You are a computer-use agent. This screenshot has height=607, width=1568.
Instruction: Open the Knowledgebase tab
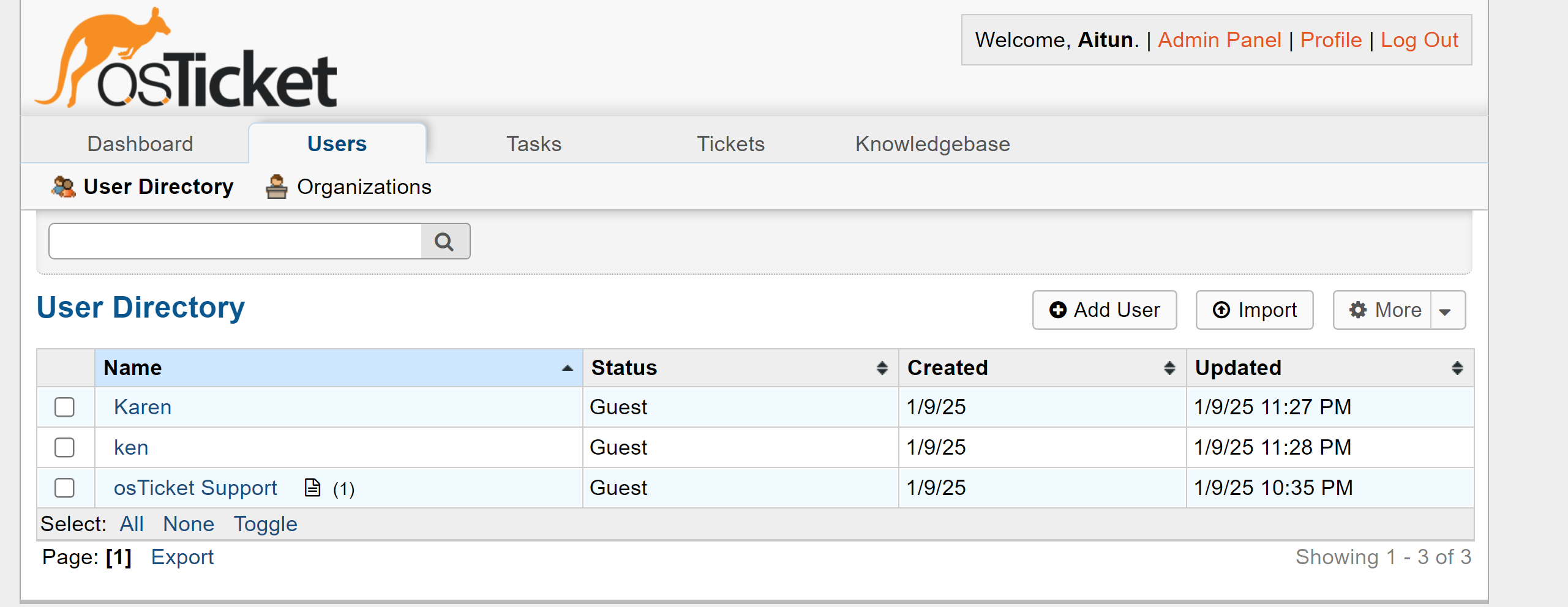[x=932, y=143]
